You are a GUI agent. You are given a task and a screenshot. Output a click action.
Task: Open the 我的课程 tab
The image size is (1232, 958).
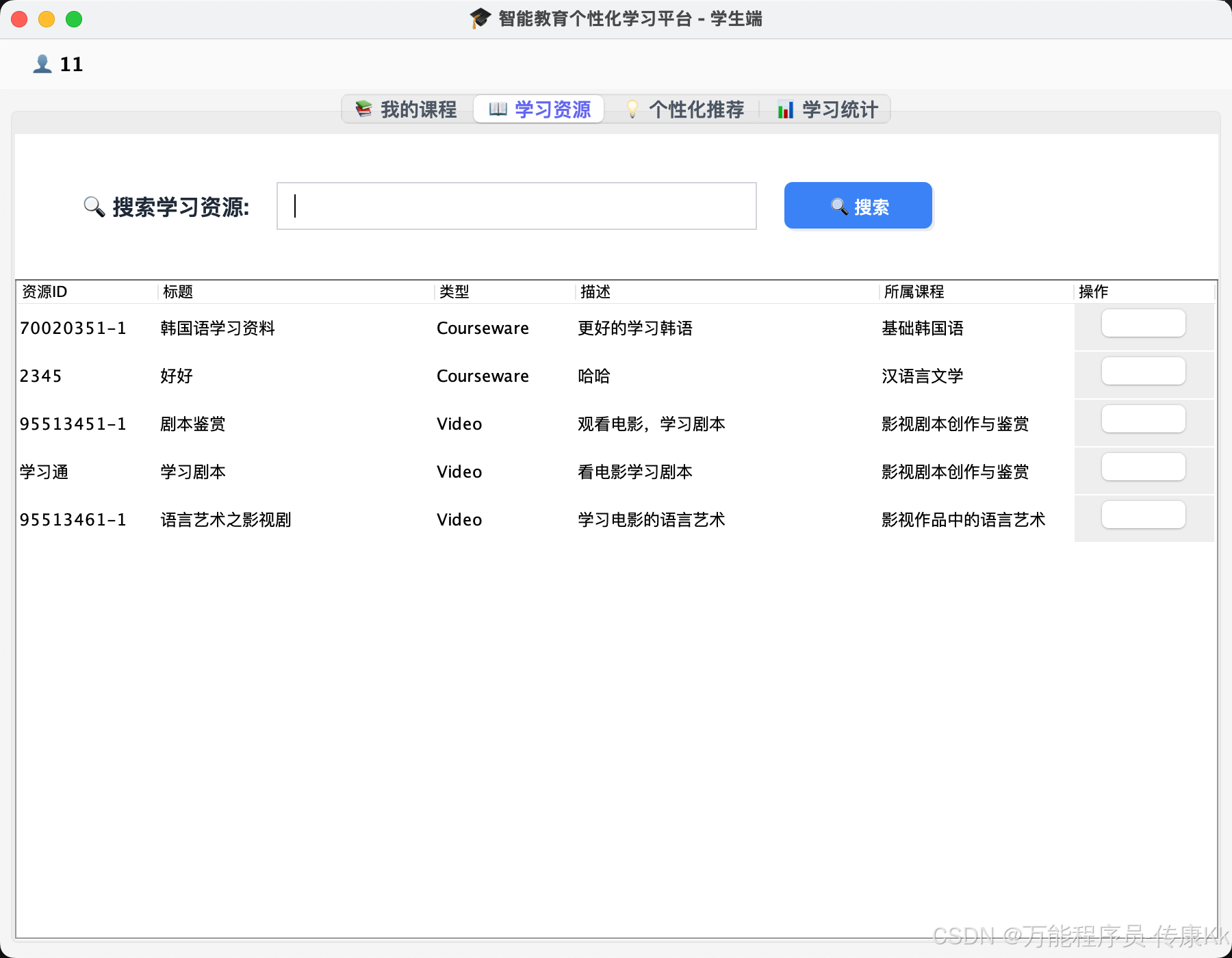tap(407, 109)
